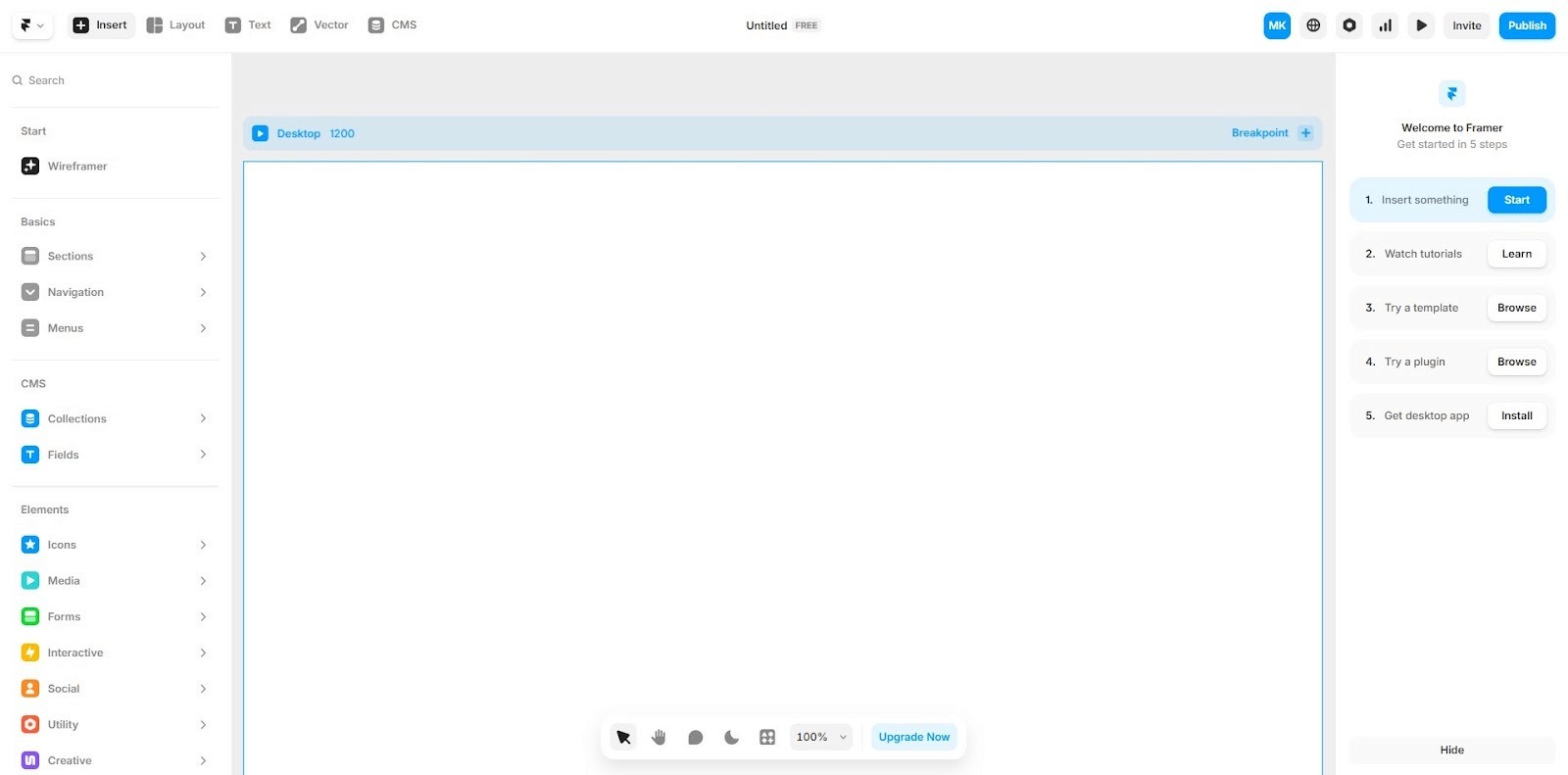
Task: Open the Insert tab
Action: click(x=101, y=25)
